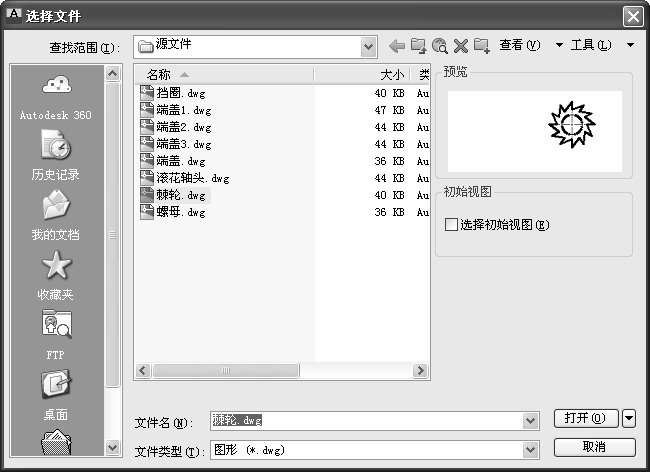Select the file name 端盖3.dwg
The width and height of the screenshot is (650, 472).
(x=184, y=144)
